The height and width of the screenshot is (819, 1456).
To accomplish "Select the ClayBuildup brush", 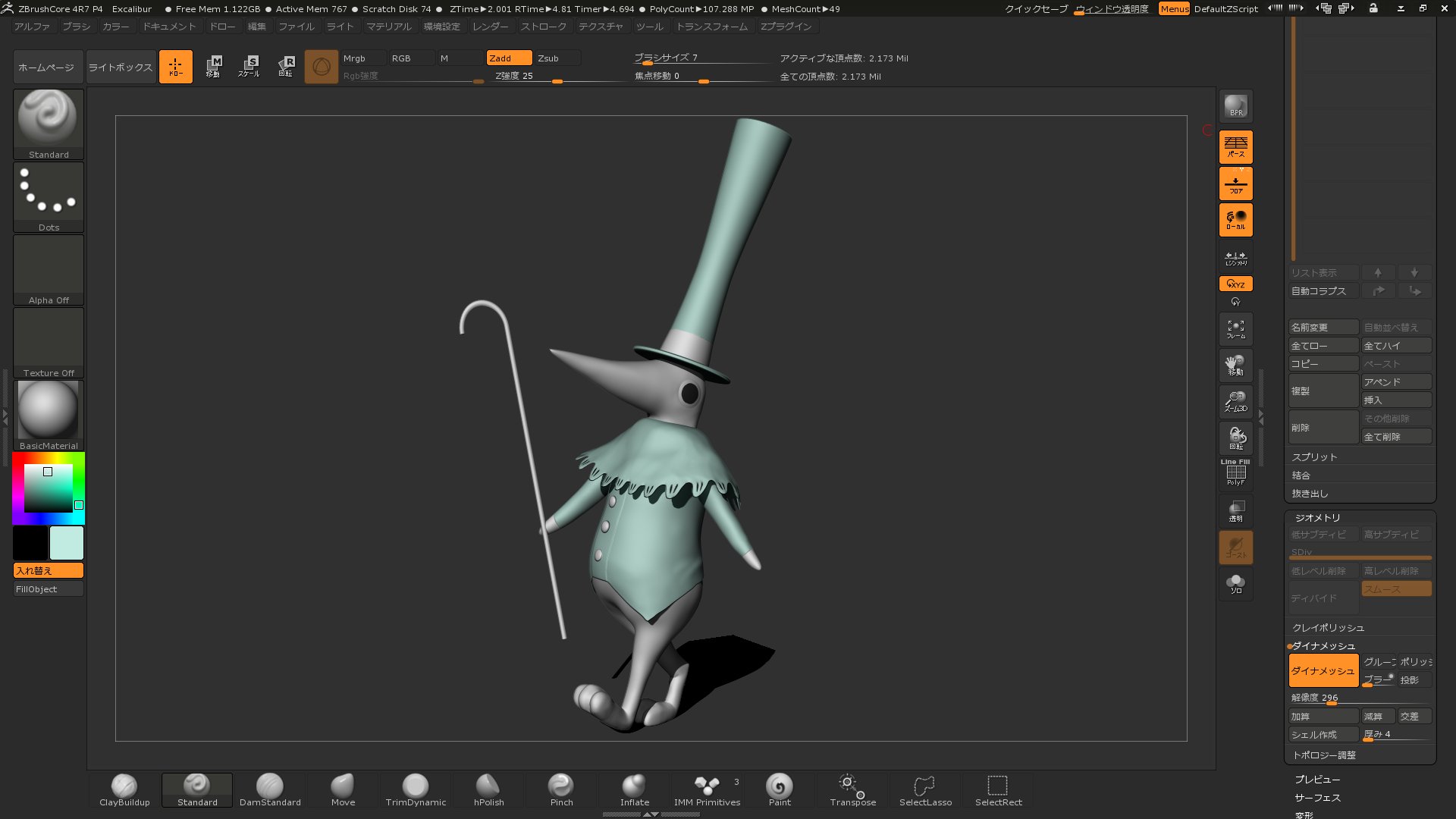I will pyautogui.click(x=124, y=789).
